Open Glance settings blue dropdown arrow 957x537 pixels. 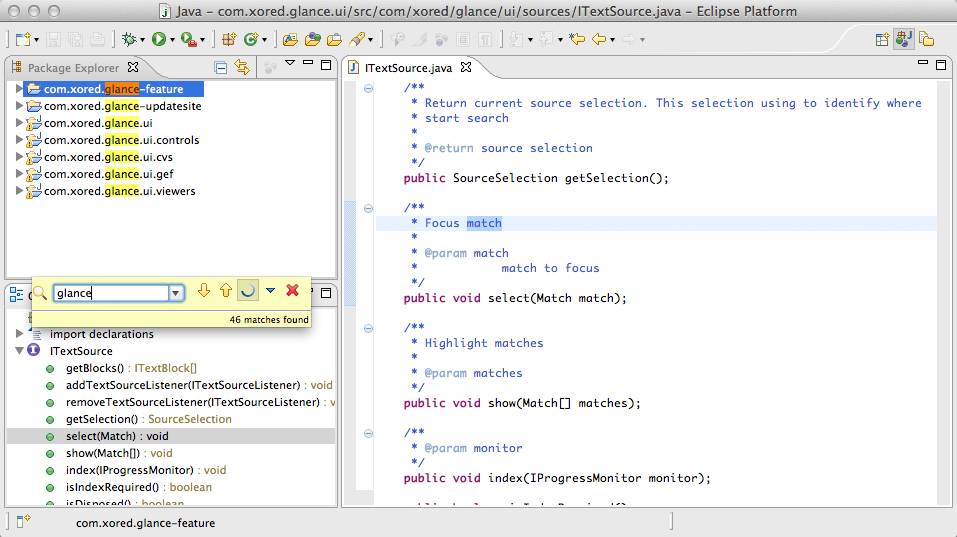270,290
